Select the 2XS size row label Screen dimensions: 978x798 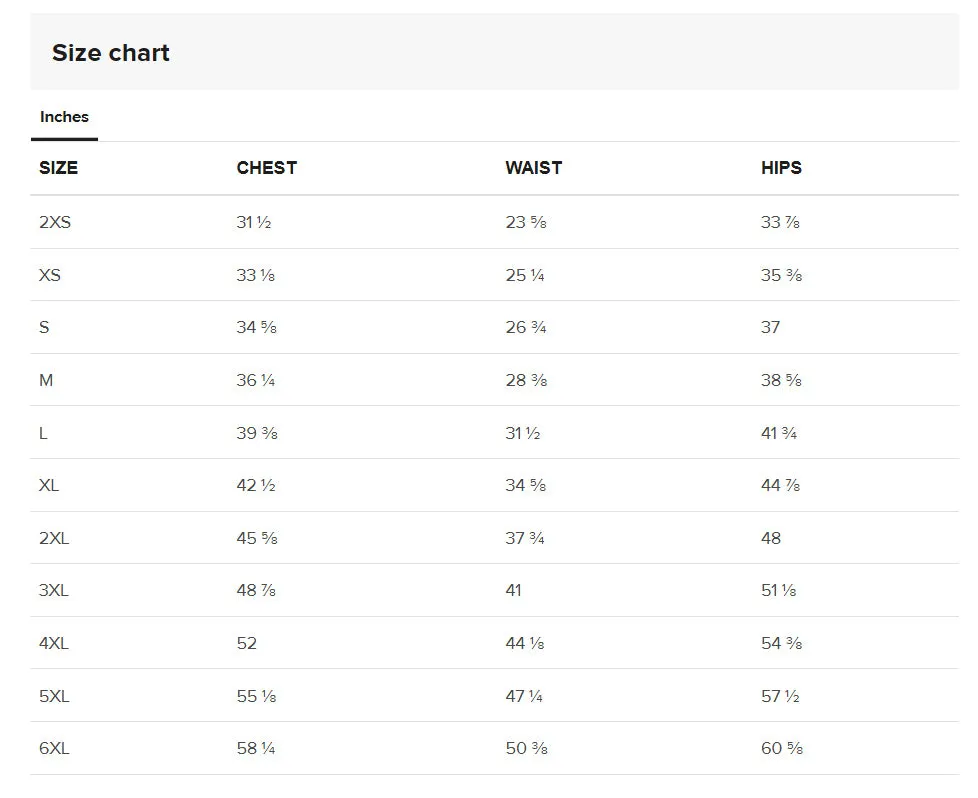(55, 222)
